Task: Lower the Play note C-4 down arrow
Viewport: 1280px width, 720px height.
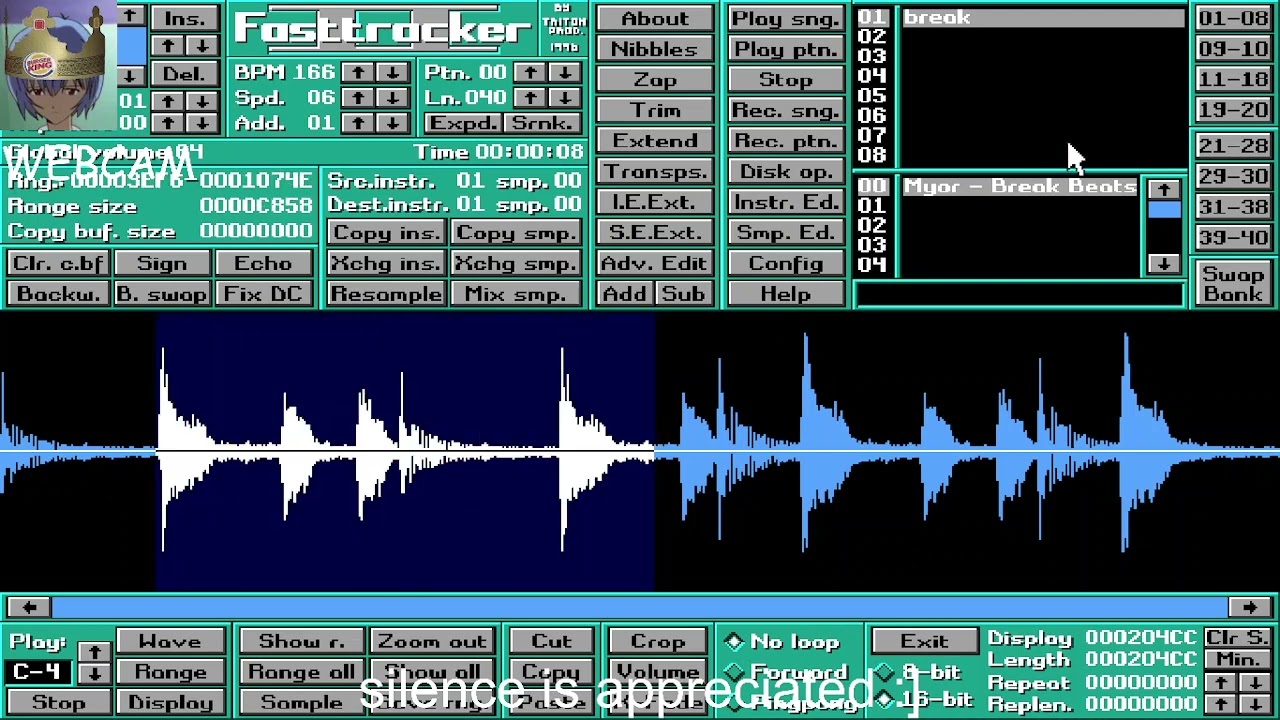Action: click(x=94, y=673)
